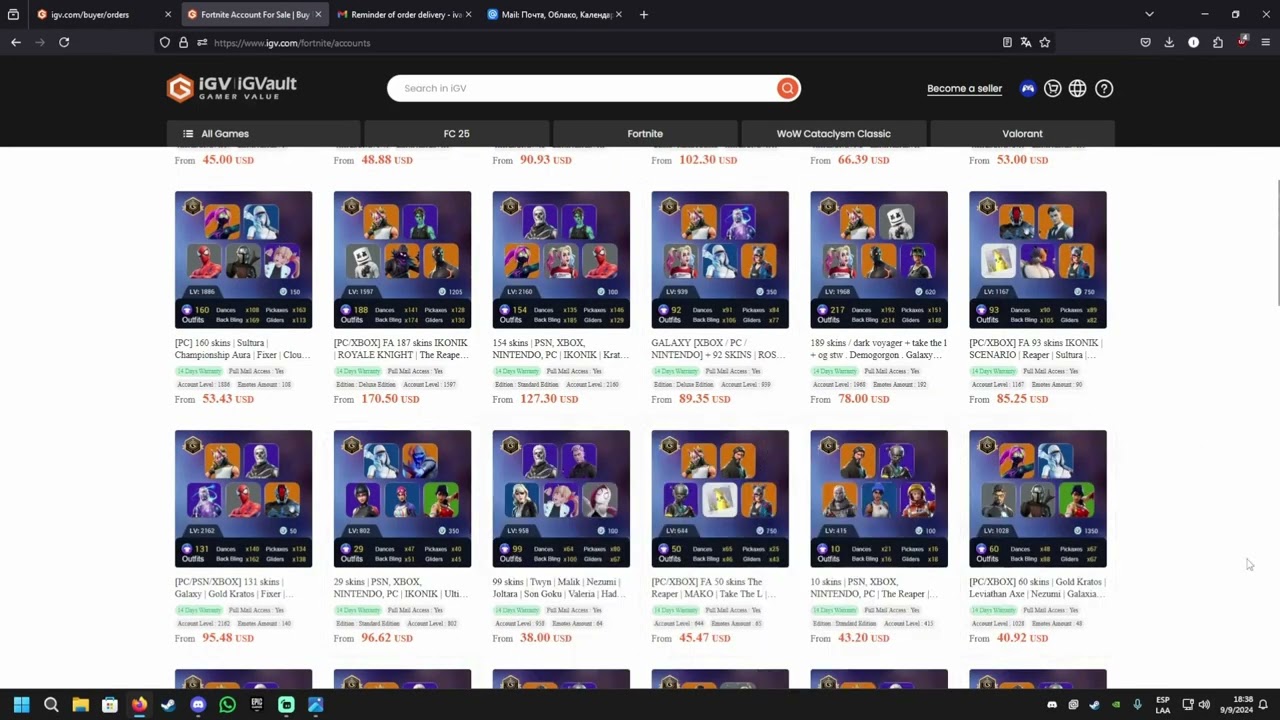Switch to the Mail tab
The height and width of the screenshot is (720, 1280).
(554, 15)
